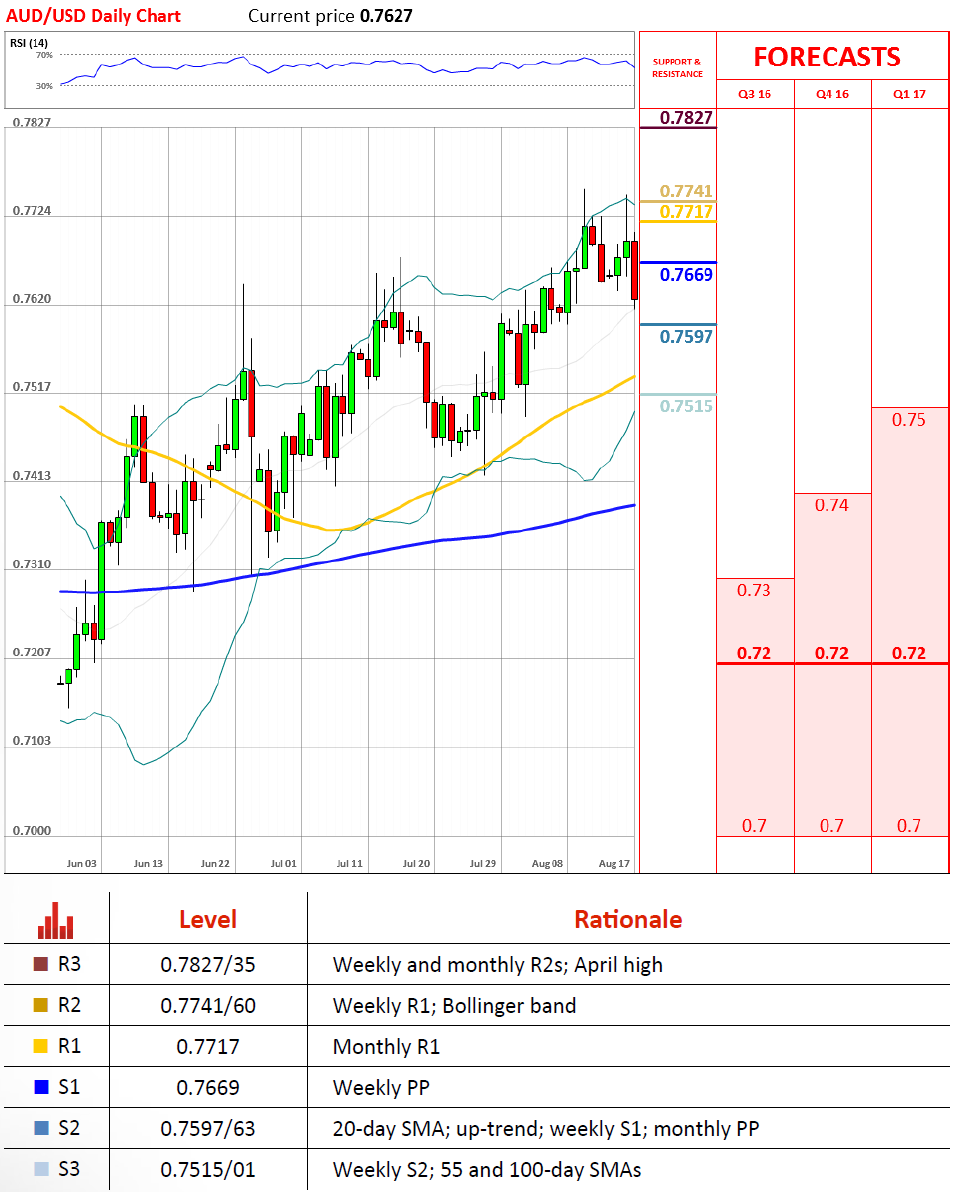959x1192 pixels.
Task: Click the Rationale column header
Action: coord(627,920)
